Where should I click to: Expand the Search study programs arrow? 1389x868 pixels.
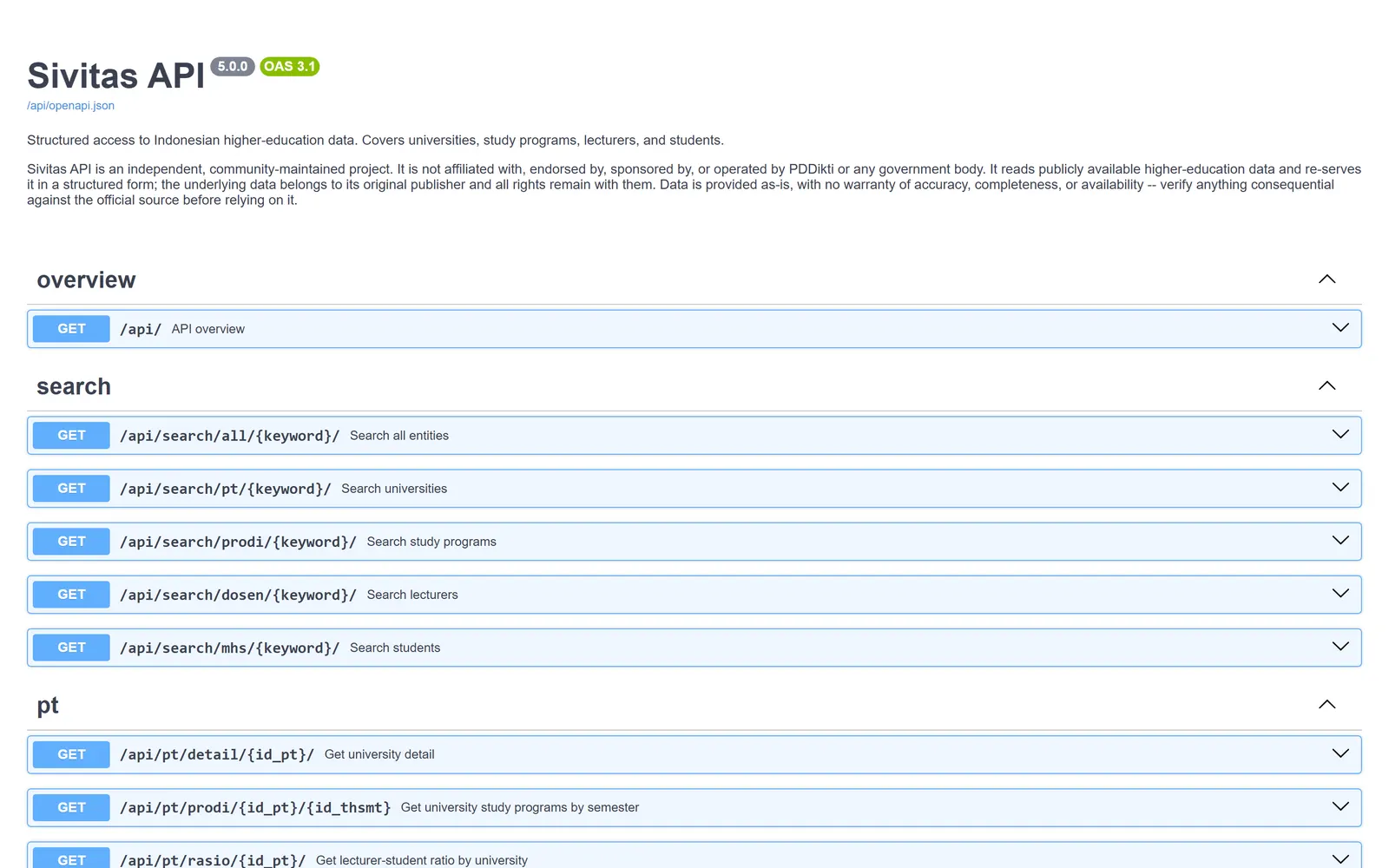tap(1340, 541)
